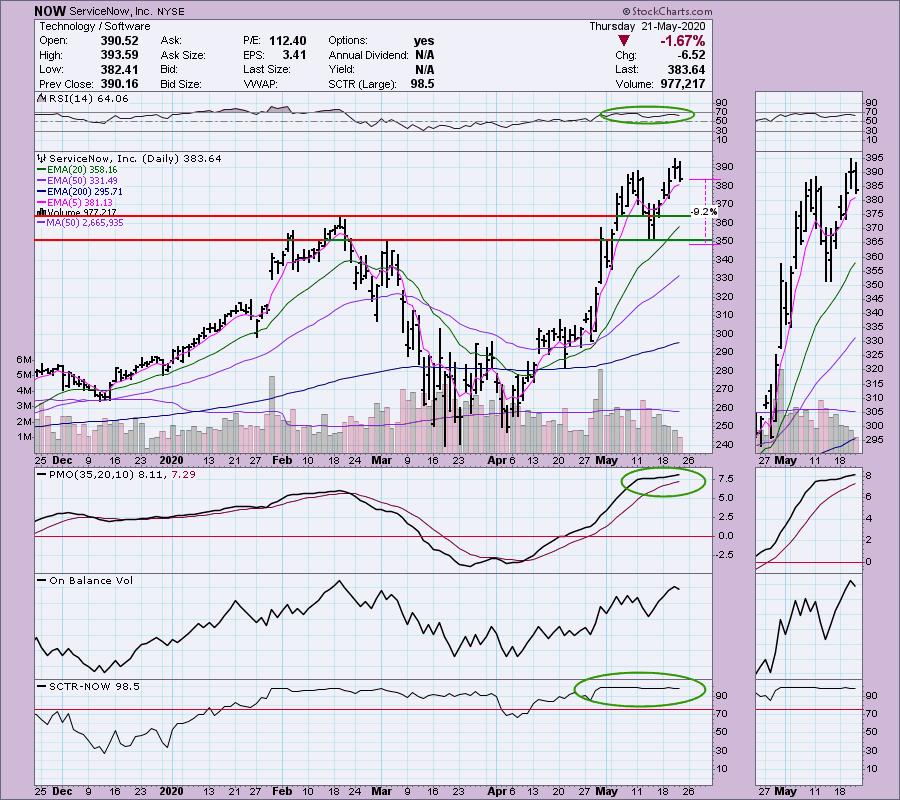Click the SCTR (Large) value 98.5
Viewport: 900px width, 800px height.
tap(422, 84)
